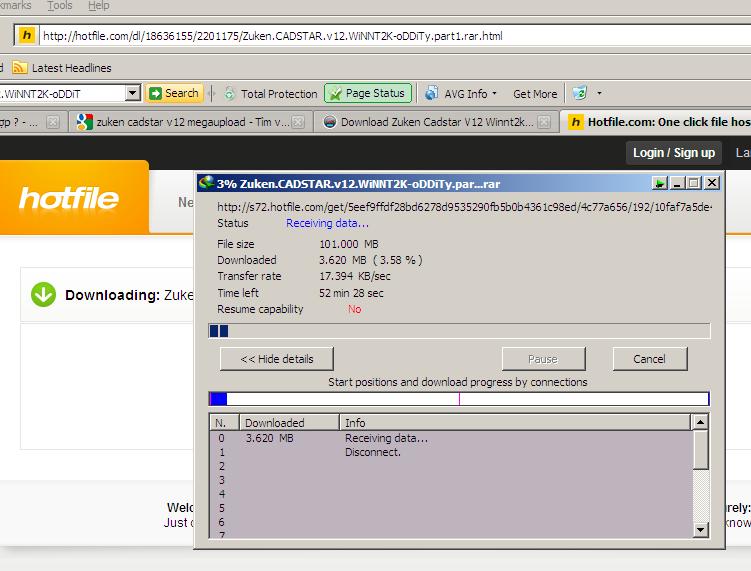The image size is (751, 571).
Task: Click the download manager title bar app icon
Action: pyautogui.click(x=206, y=183)
